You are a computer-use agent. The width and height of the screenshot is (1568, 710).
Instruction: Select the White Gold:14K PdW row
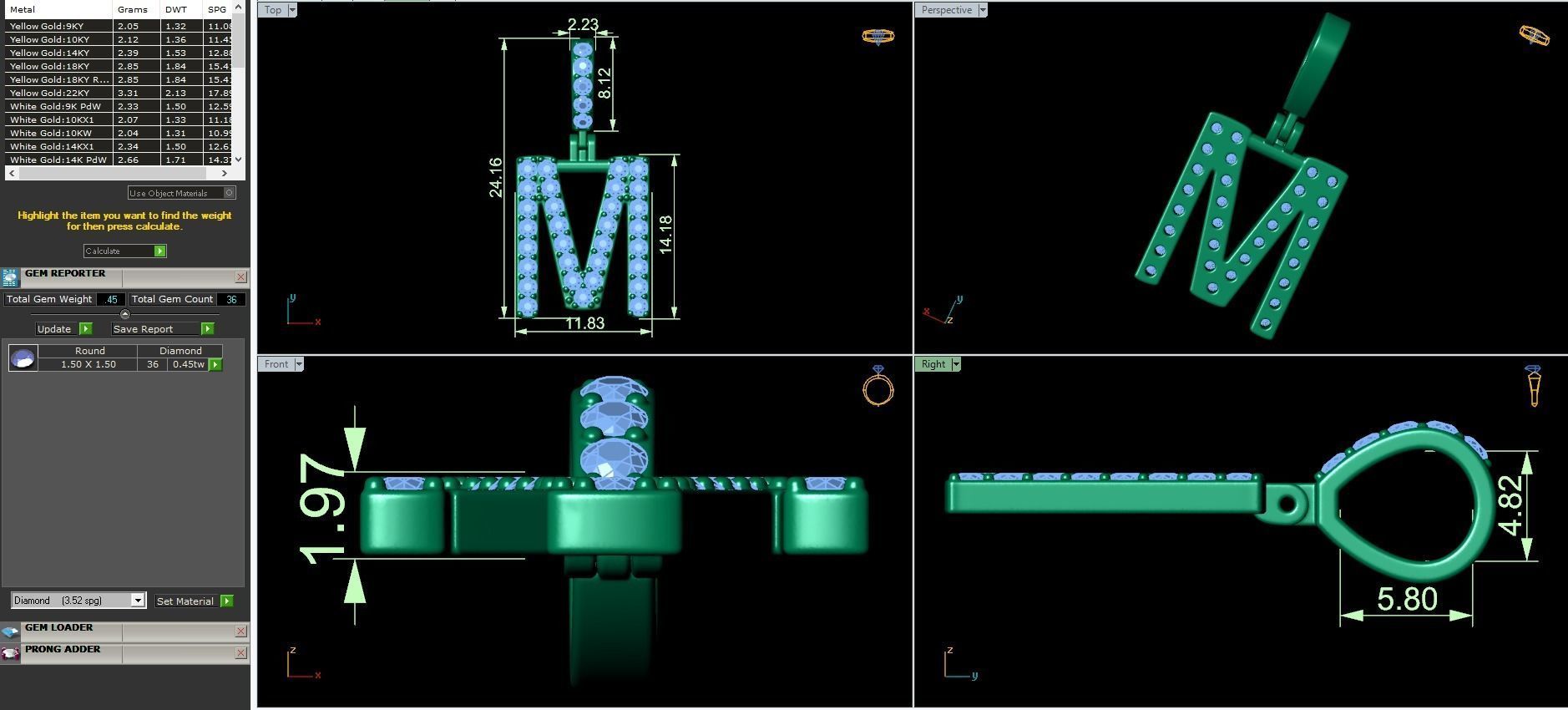pyautogui.click(x=119, y=160)
